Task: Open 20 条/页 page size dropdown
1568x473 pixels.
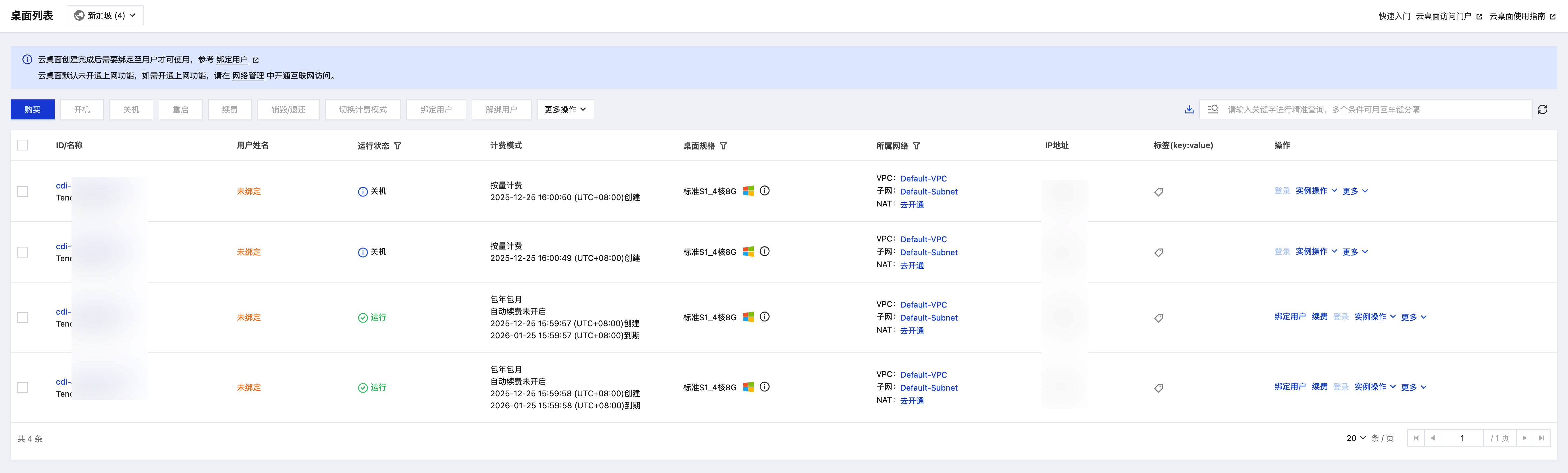Action: click(1356, 438)
